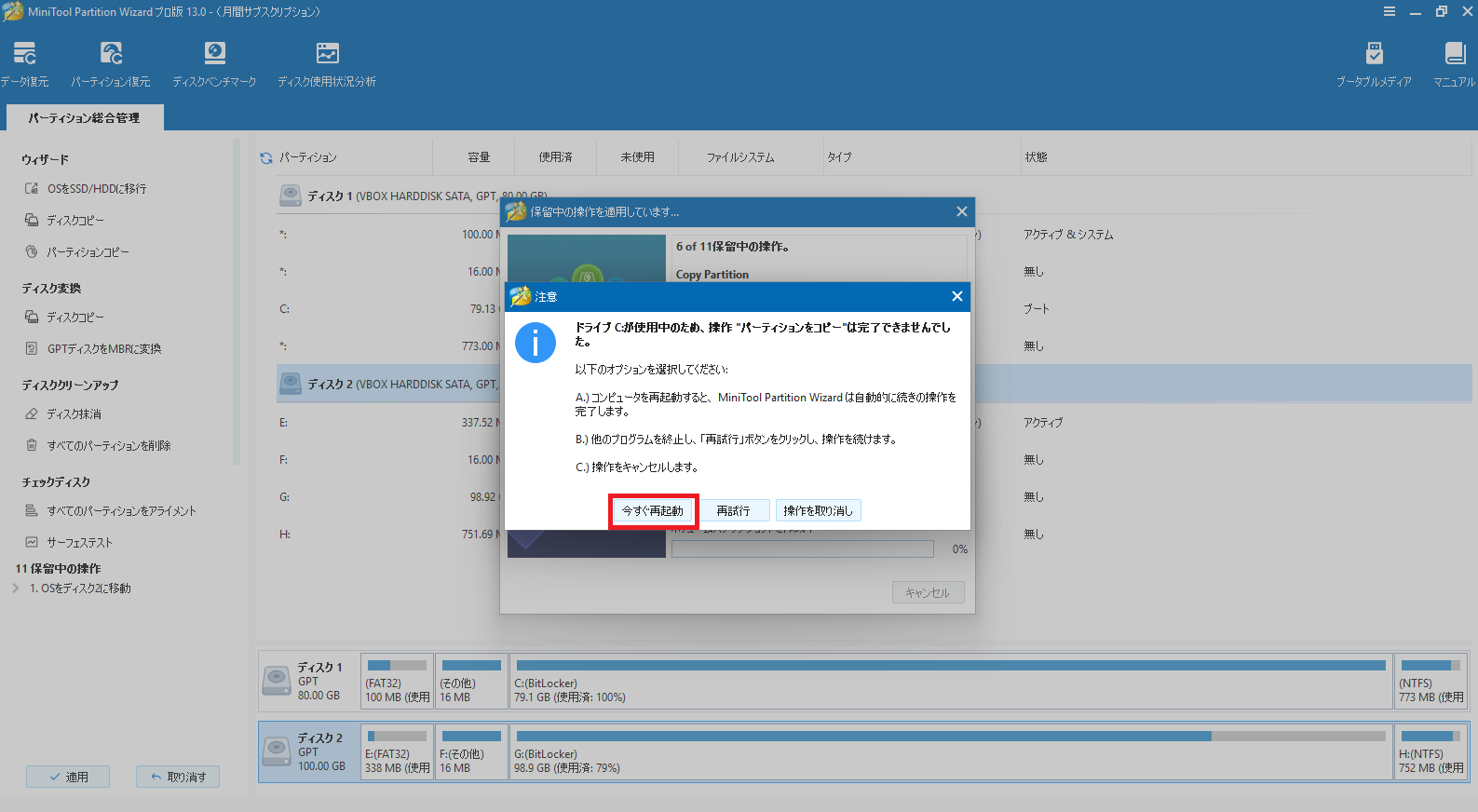This screenshot has height=812, width=1478.
Task: Click 取り消す button
Action: (x=178, y=777)
